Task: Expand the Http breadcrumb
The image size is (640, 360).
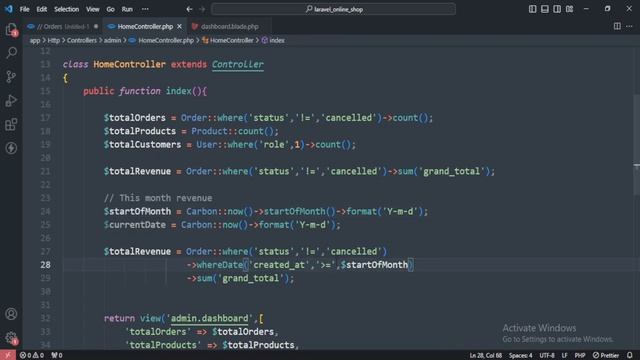Action: point(53,40)
